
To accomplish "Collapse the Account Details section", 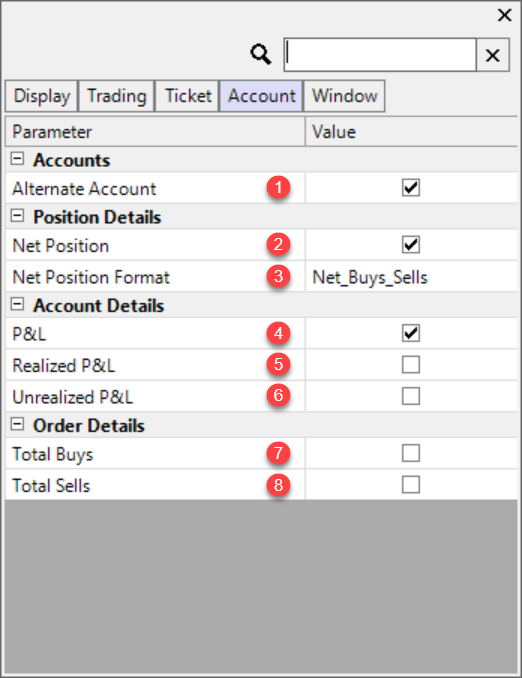I will point(17,304).
